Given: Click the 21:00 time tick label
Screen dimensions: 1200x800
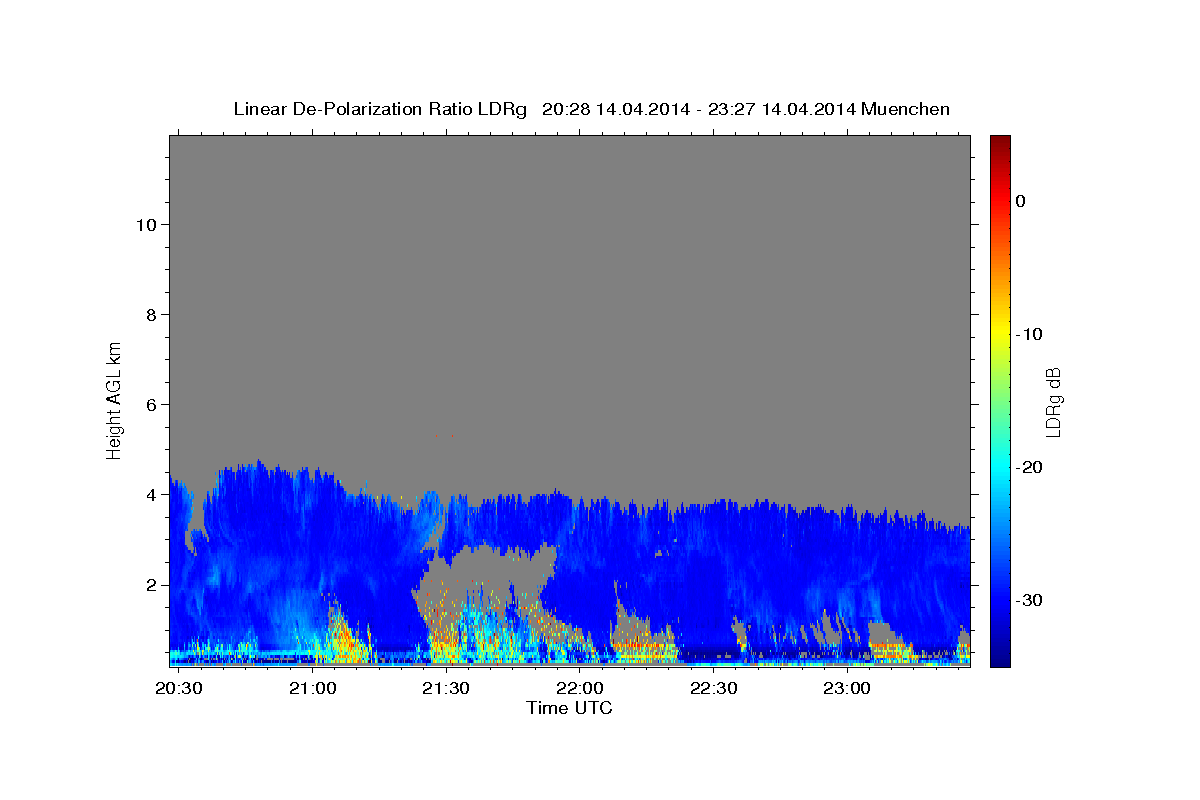Looking at the screenshot, I should [x=313, y=689].
